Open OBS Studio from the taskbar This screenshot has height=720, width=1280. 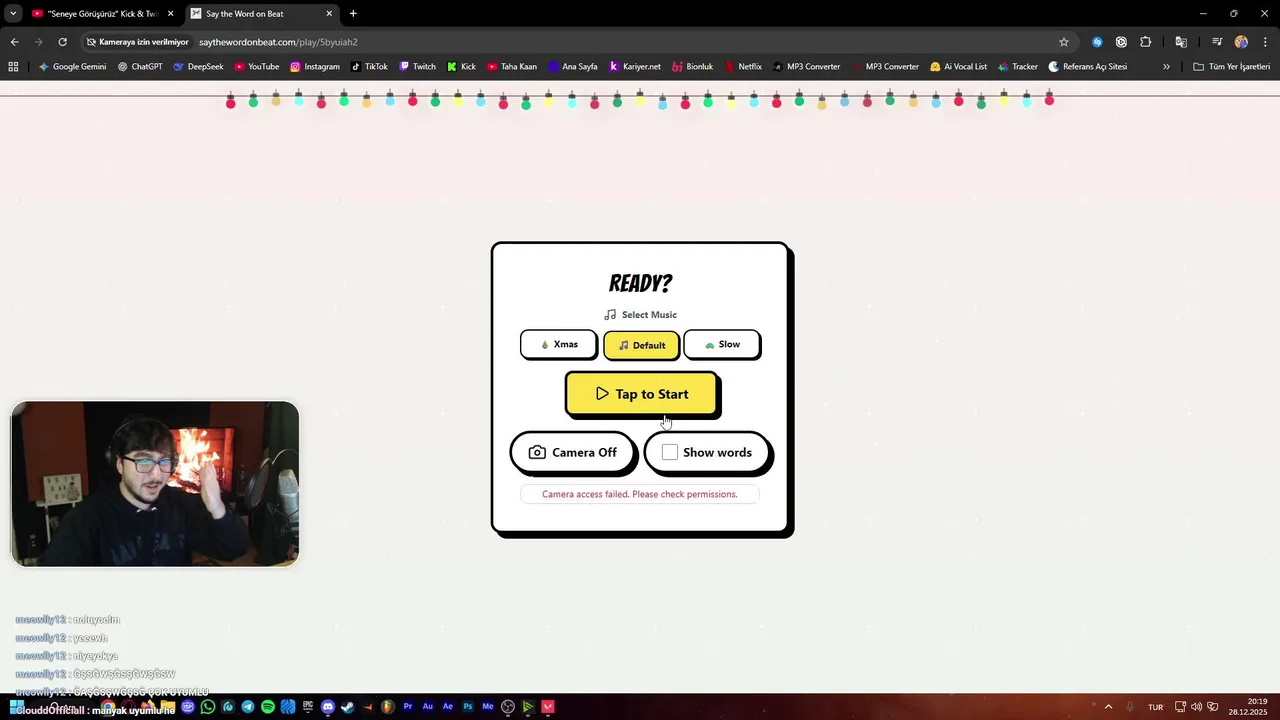pos(508,707)
